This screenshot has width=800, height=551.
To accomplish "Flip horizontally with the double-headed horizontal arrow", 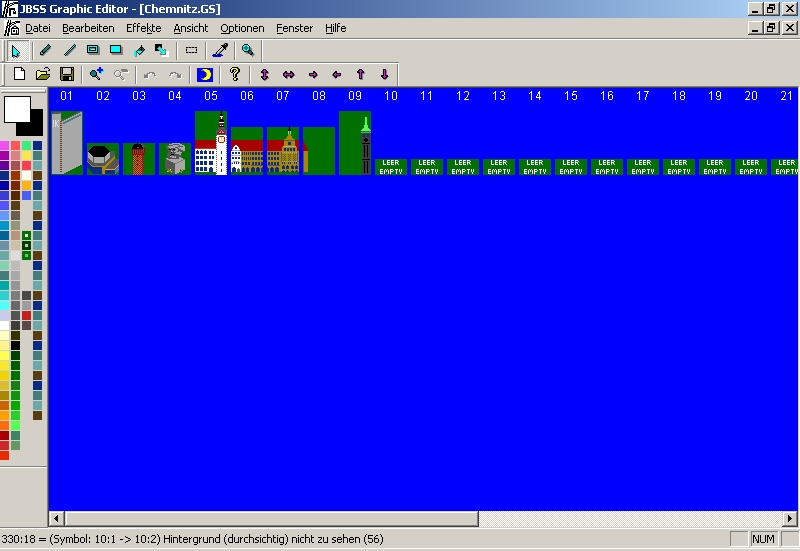I will pos(288,74).
